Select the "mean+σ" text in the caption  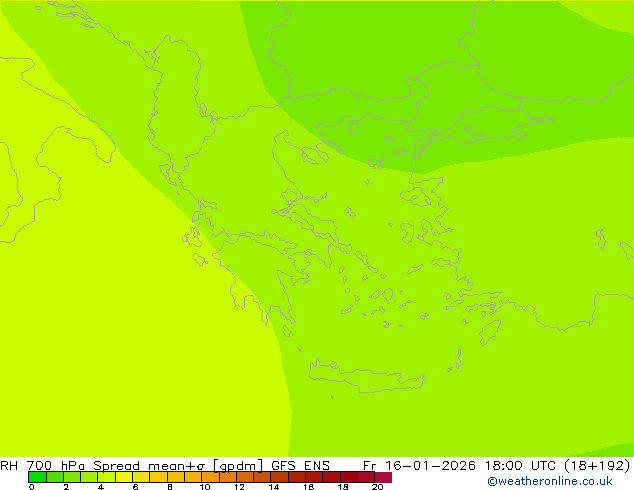point(177,465)
